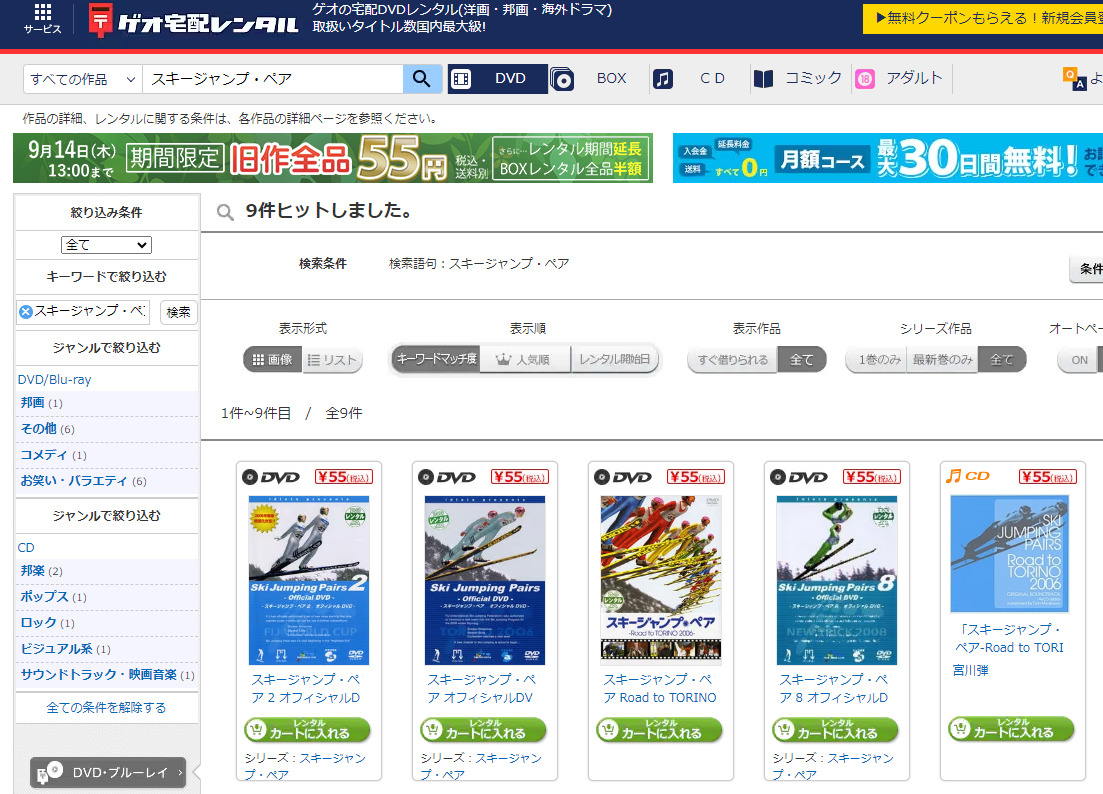Open the CD music note category icon
Image resolution: width=1103 pixels, height=794 pixels.
pos(663,79)
